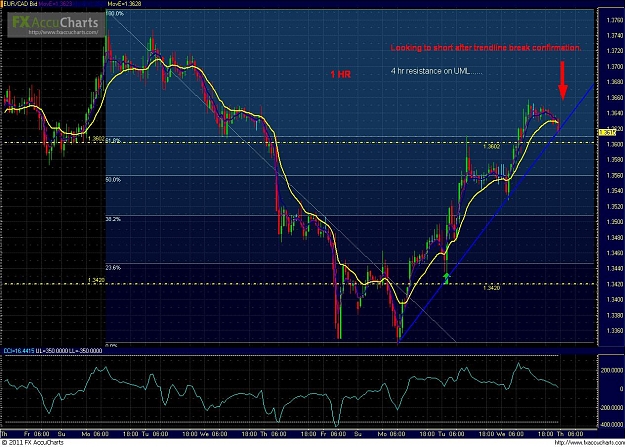Viewport: 625px width, 447px height.
Task: Select the 61.8% Fibonacci level label
Action: pyautogui.click(x=114, y=140)
